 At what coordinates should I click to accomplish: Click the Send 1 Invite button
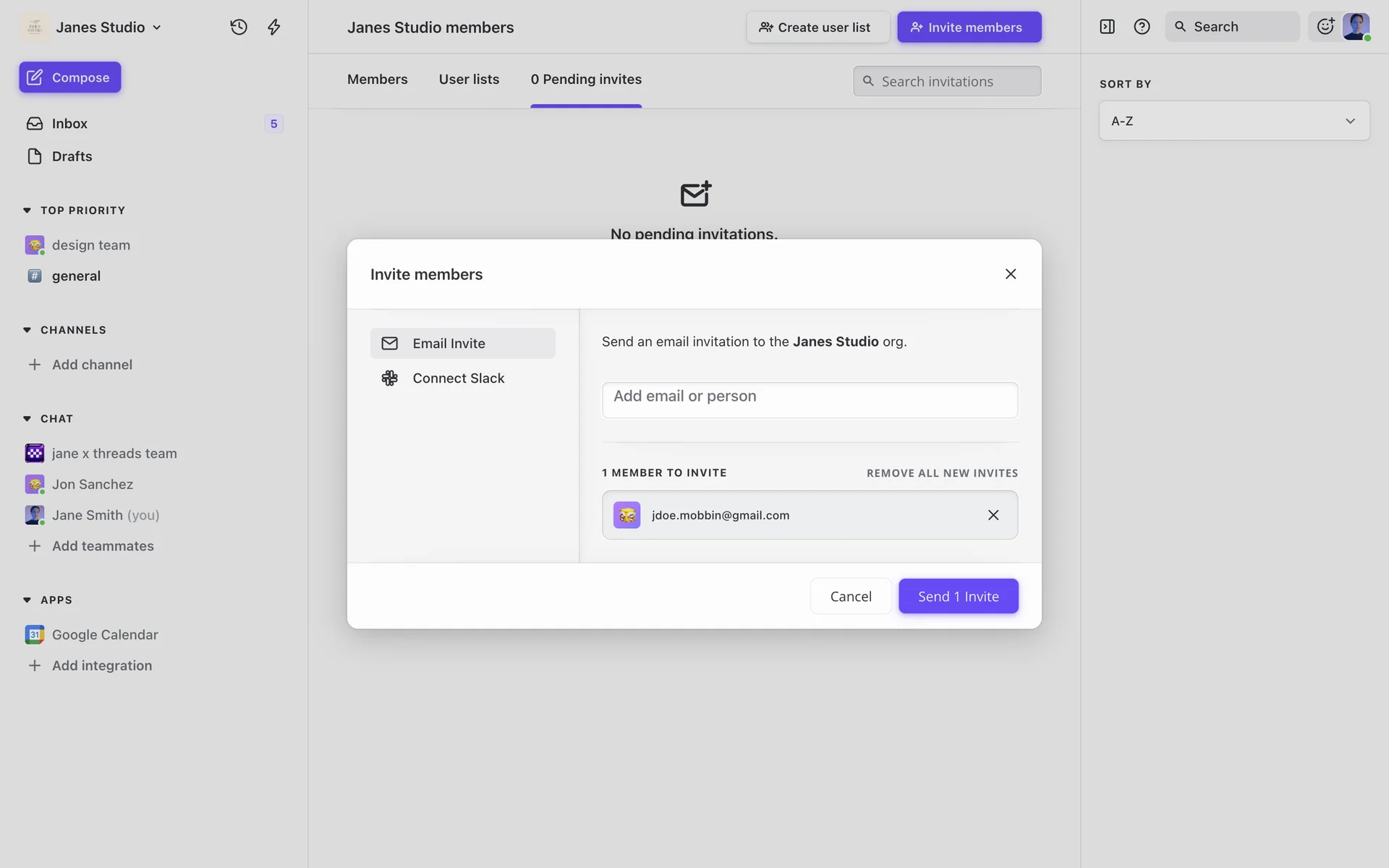[x=958, y=596]
